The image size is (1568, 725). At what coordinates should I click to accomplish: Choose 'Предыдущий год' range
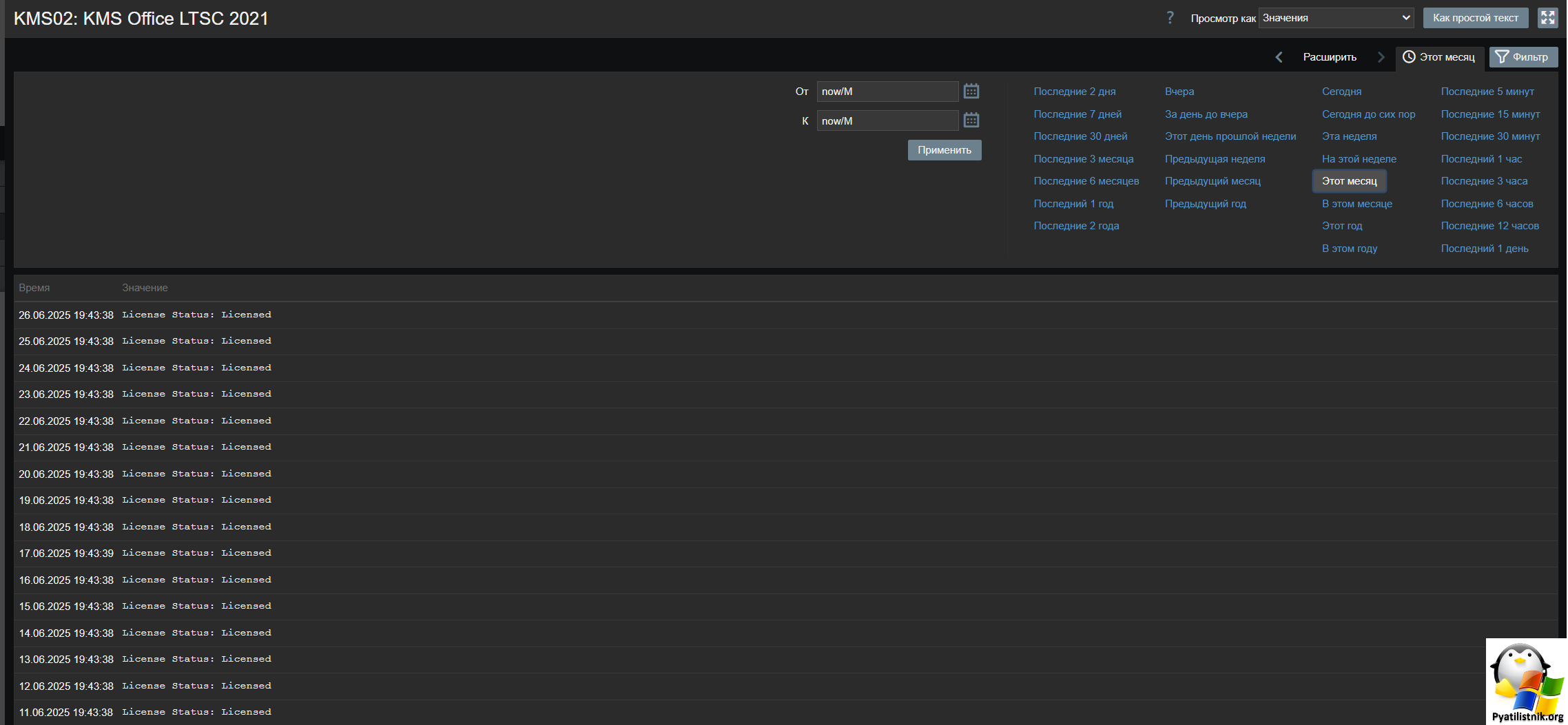[1205, 204]
